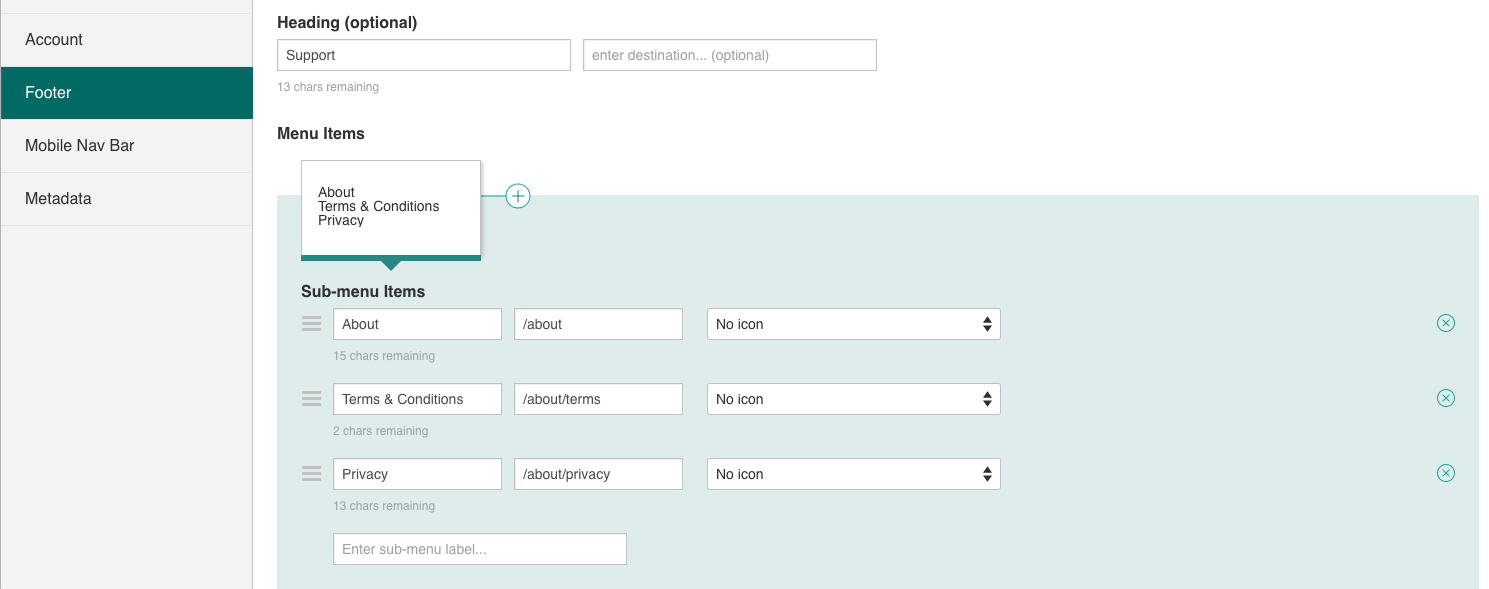Select the Footer sidebar item
Viewport: 1489px width, 589px height.
126,93
